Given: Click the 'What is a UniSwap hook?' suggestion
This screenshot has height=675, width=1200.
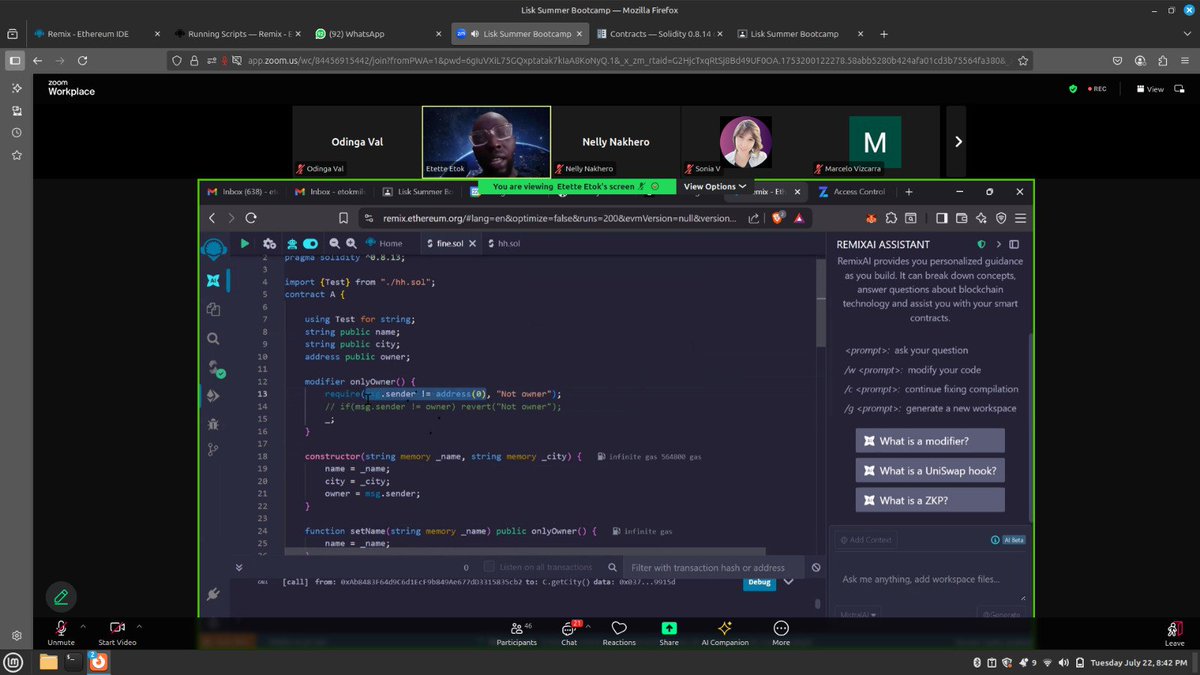Looking at the screenshot, I should pos(929,470).
